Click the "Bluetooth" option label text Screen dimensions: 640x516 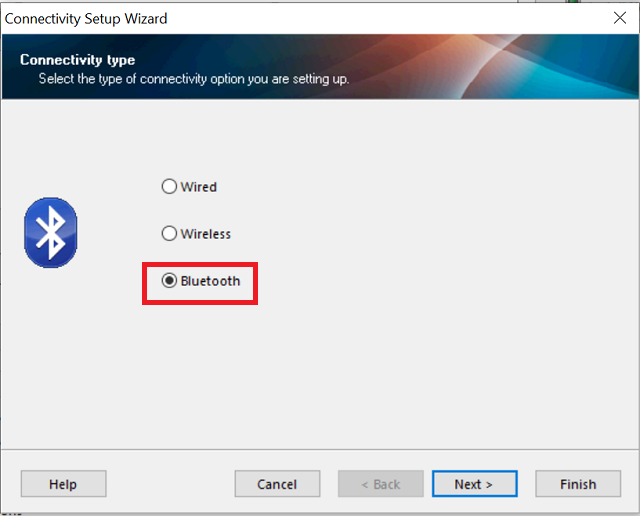[x=210, y=281]
